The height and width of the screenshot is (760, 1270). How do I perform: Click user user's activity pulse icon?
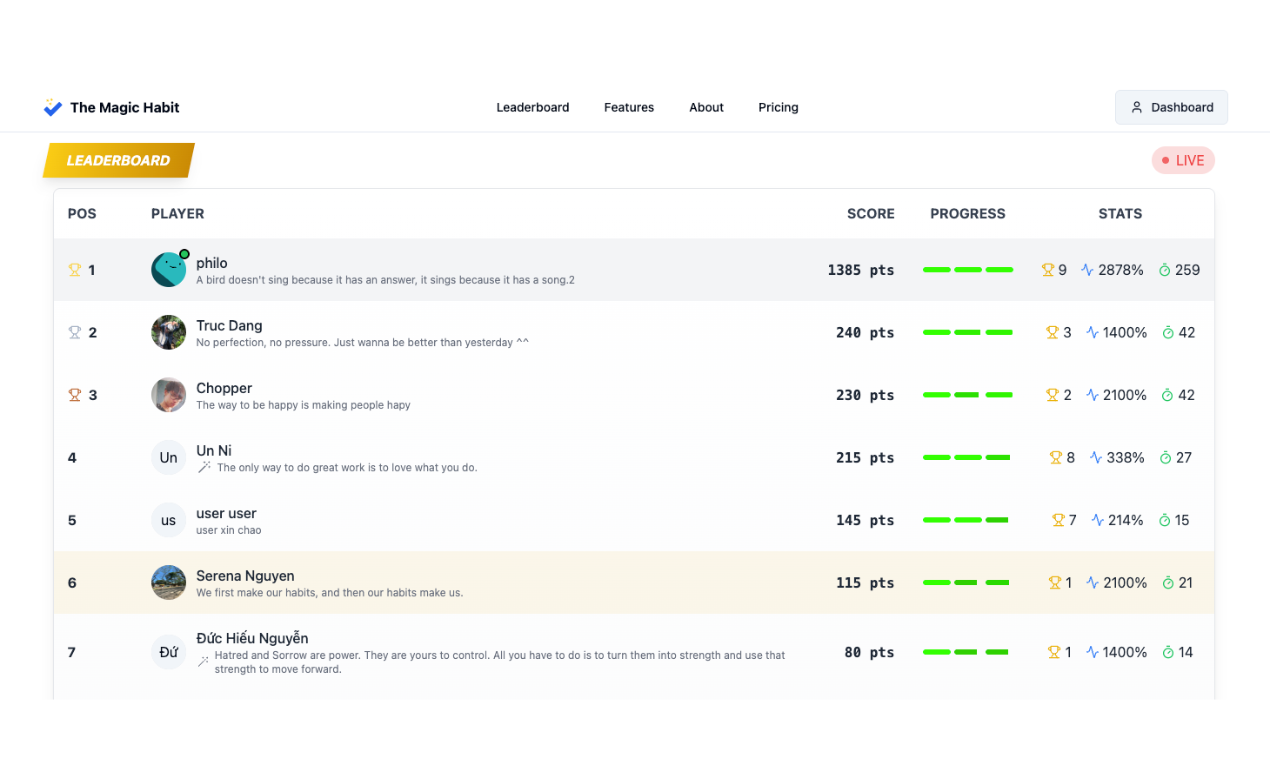click(x=1098, y=520)
